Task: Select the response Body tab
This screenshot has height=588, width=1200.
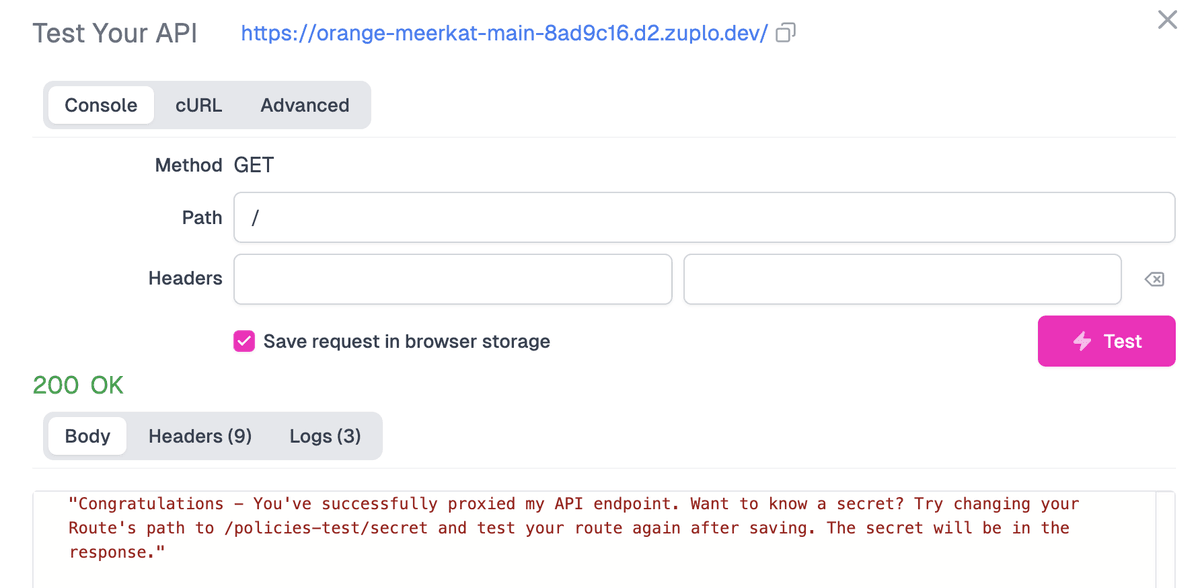Action: (x=87, y=436)
